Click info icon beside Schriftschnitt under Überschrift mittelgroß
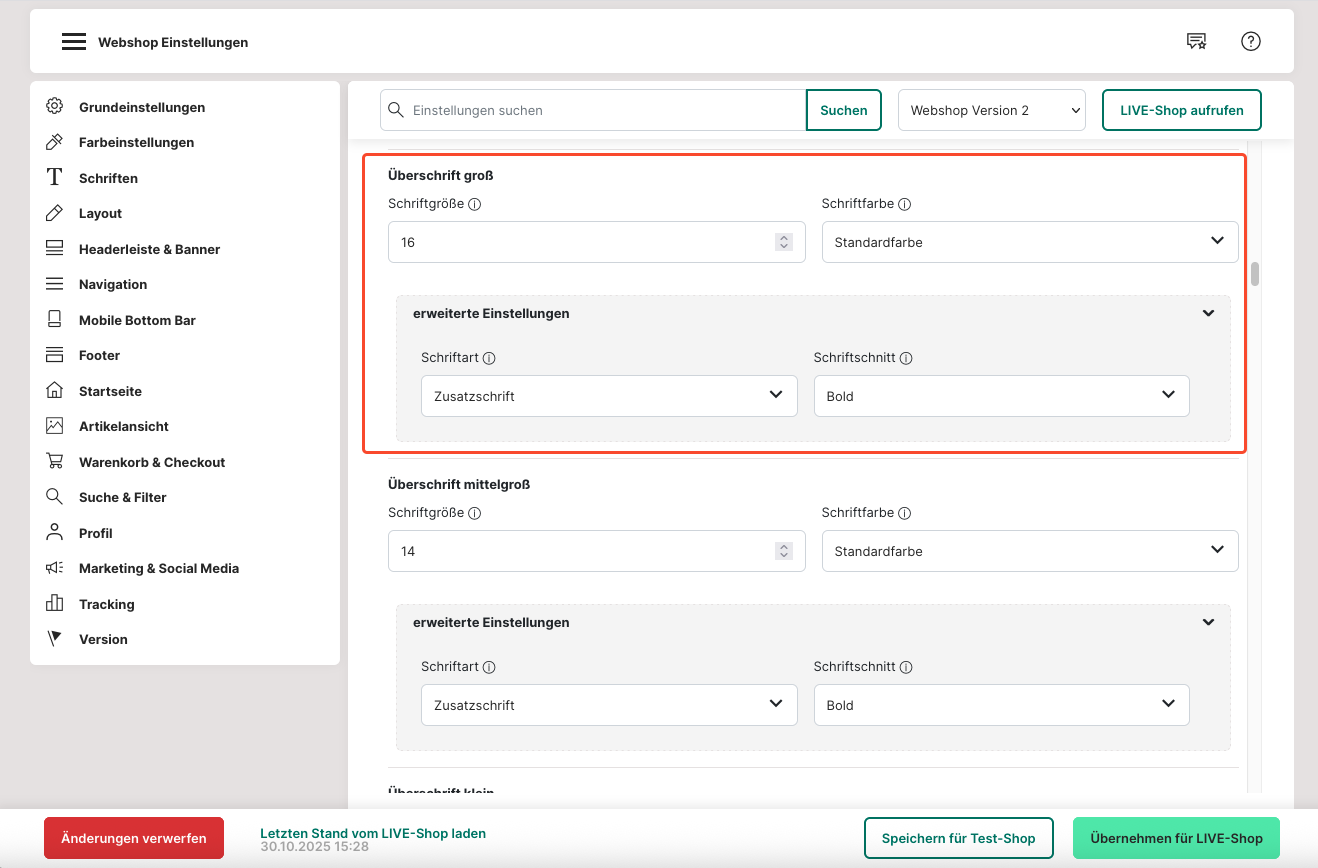 pos(905,667)
